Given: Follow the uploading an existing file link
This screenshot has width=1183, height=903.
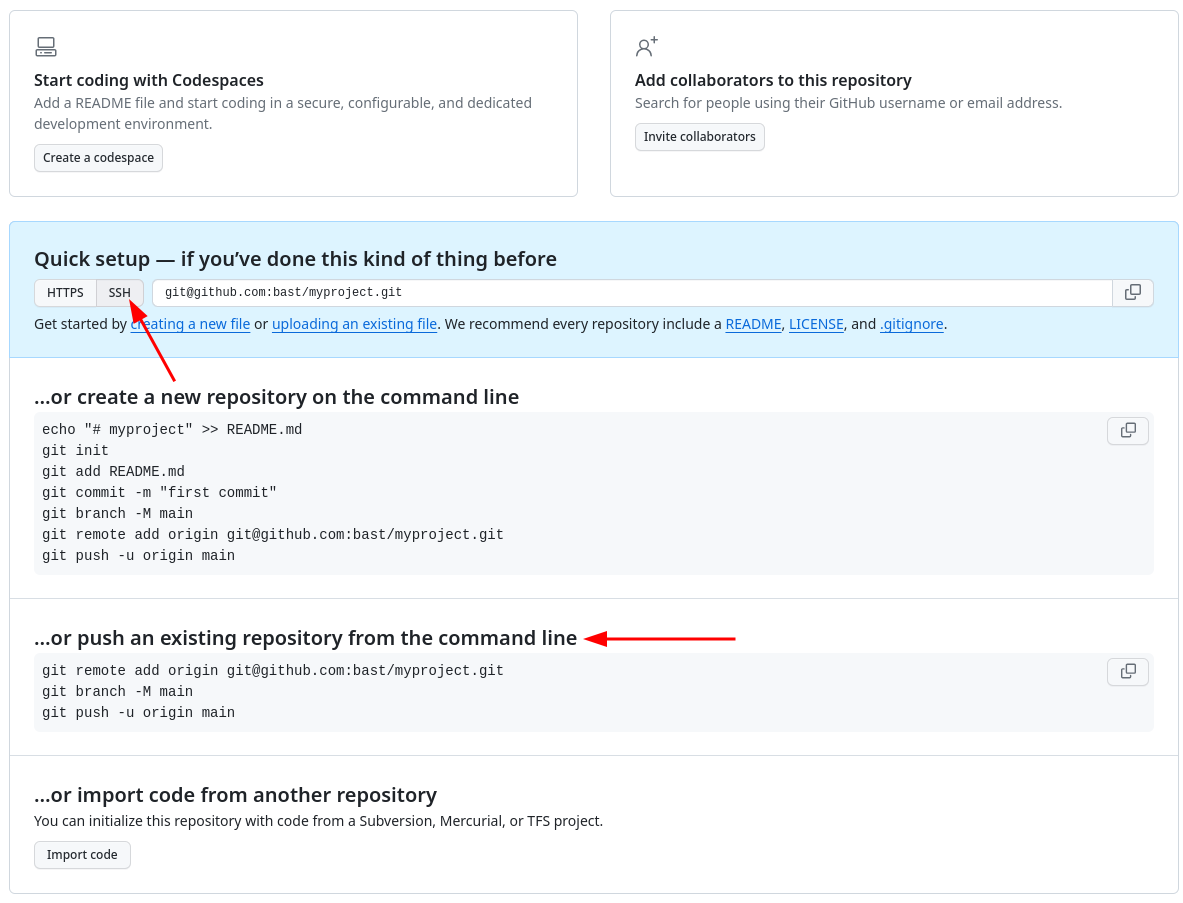Looking at the screenshot, I should (354, 324).
